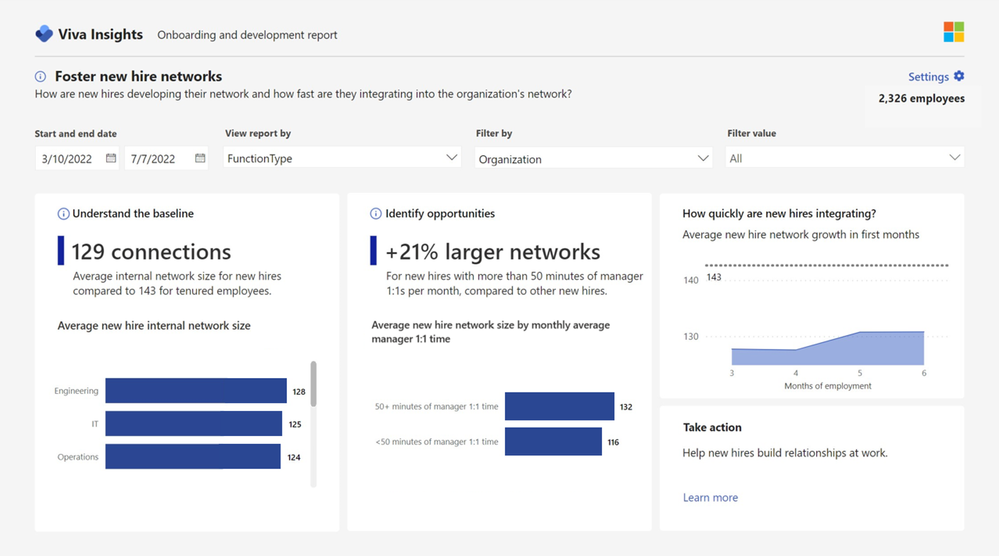Click the value 124 beside Operations bar
This screenshot has height=556, width=999.
294,457
